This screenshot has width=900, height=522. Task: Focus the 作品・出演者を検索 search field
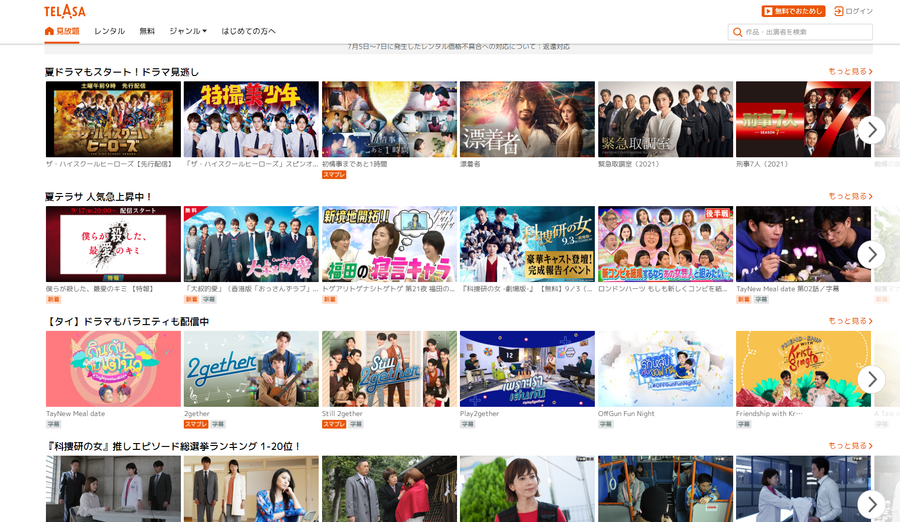pos(800,32)
